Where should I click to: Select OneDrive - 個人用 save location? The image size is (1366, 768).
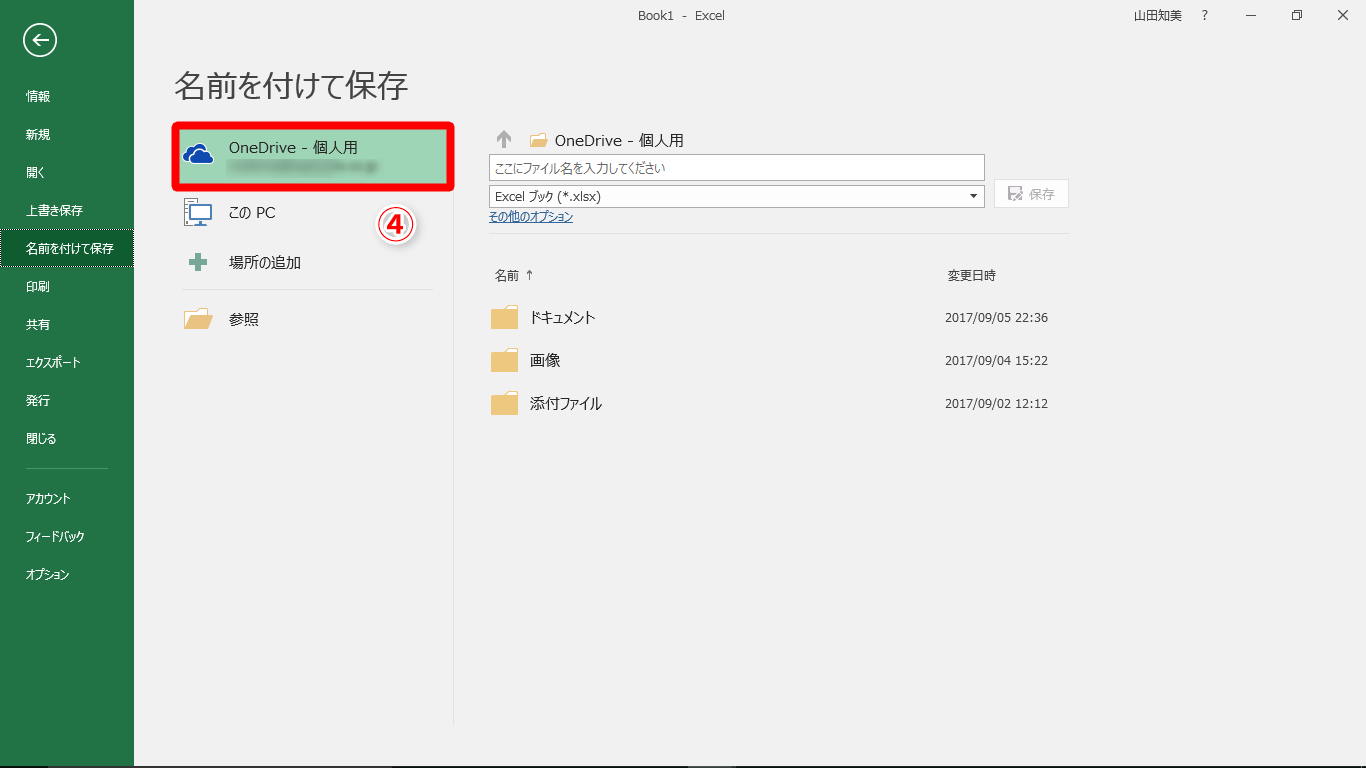pyautogui.click(x=314, y=157)
